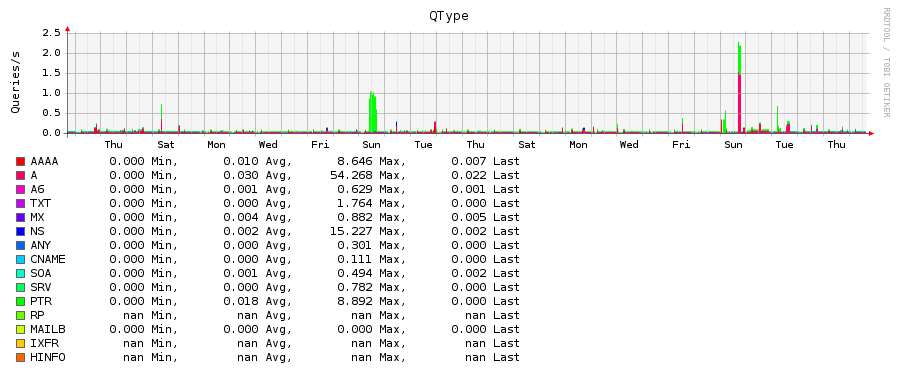Click the blue NS legend swatch

pos(20,232)
